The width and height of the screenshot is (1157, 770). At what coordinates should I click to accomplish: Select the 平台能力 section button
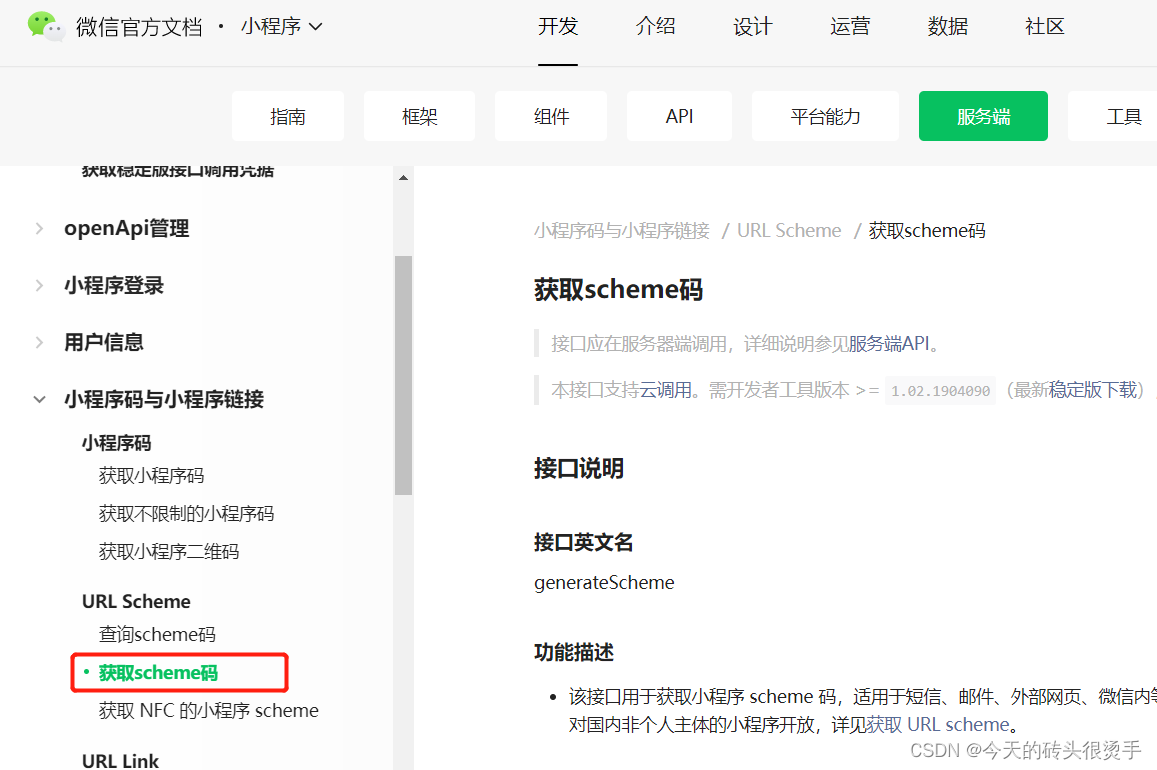[826, 116]
